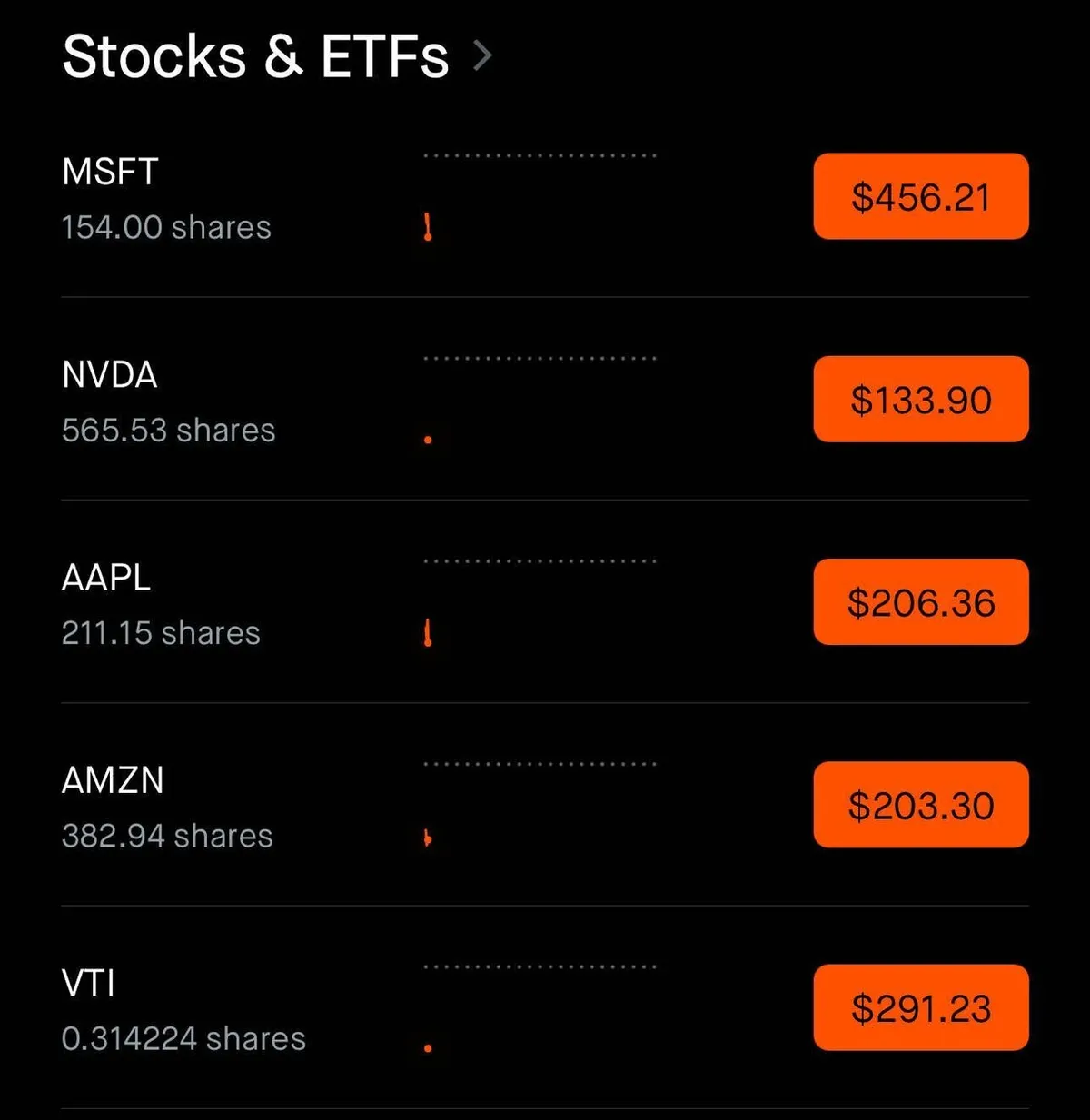Tap the VTI $291.23 price button

point(920,1008)
